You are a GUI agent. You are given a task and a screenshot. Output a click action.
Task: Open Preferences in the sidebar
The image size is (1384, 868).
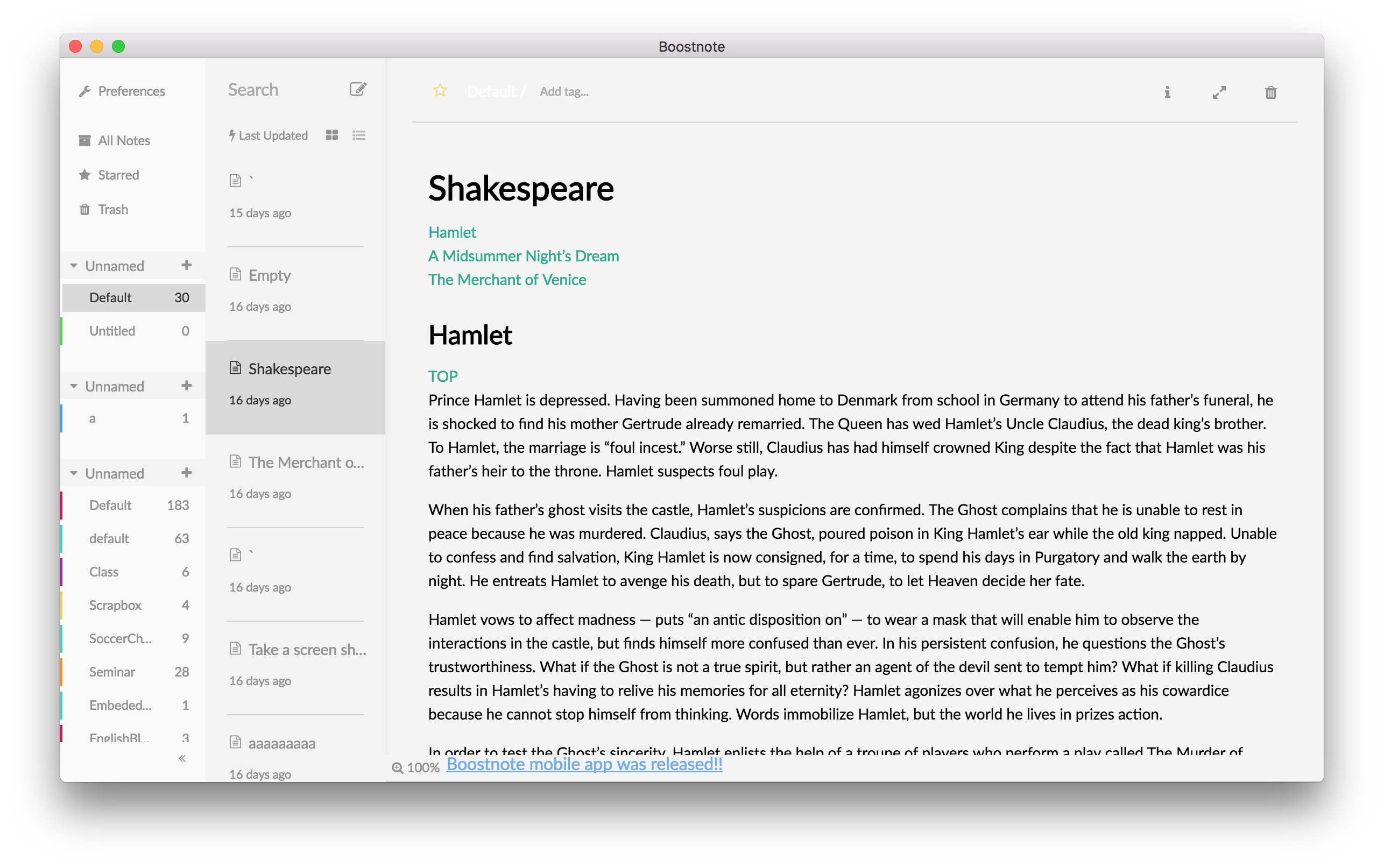click(131, 91)
